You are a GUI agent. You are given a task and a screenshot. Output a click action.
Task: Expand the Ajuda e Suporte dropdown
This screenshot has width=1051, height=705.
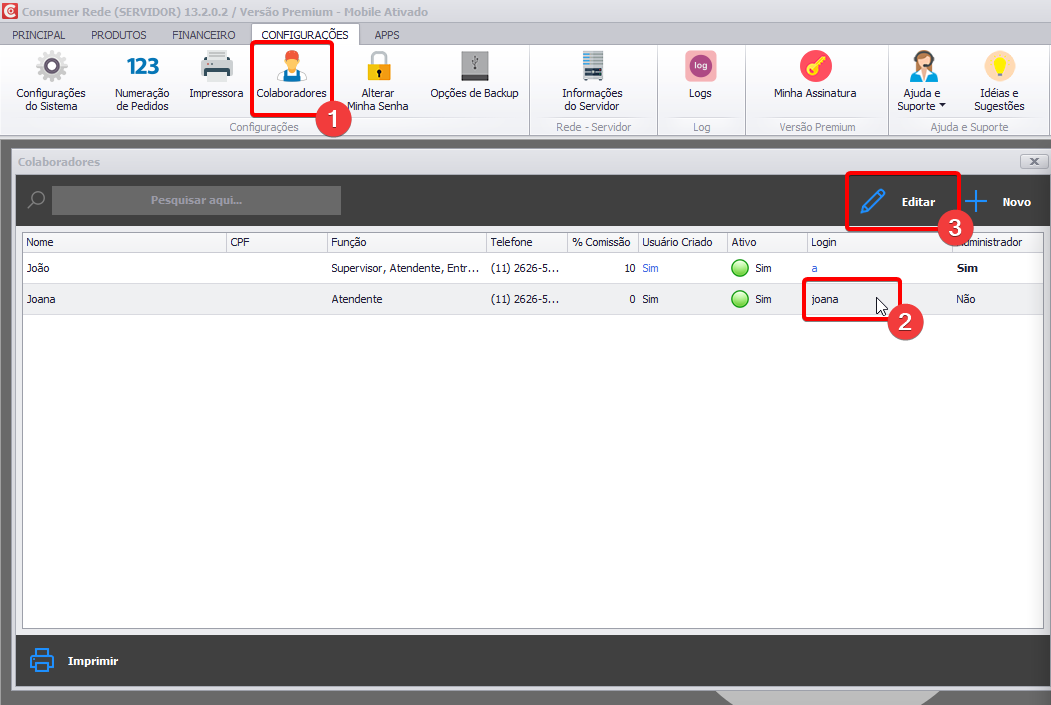pyautogui.click(x=922, y=100)
